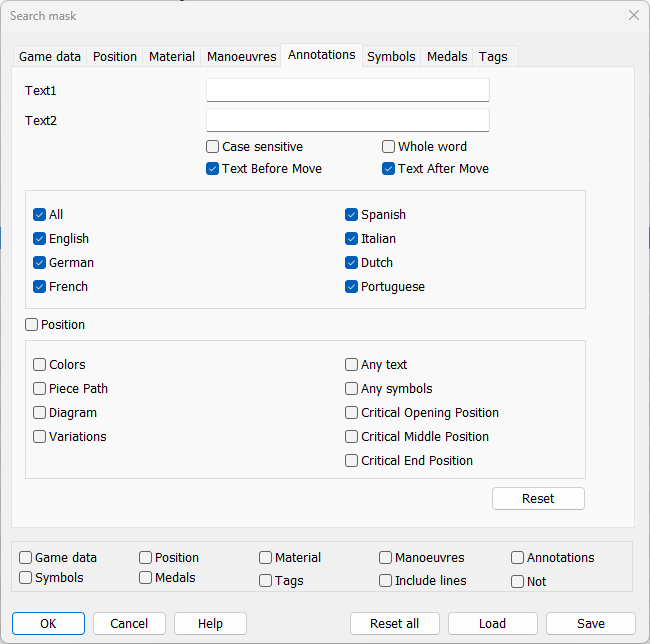Screen dimensions: 650x644
Task: Open the Symbols tab
Action: click(x=391, y=56)
